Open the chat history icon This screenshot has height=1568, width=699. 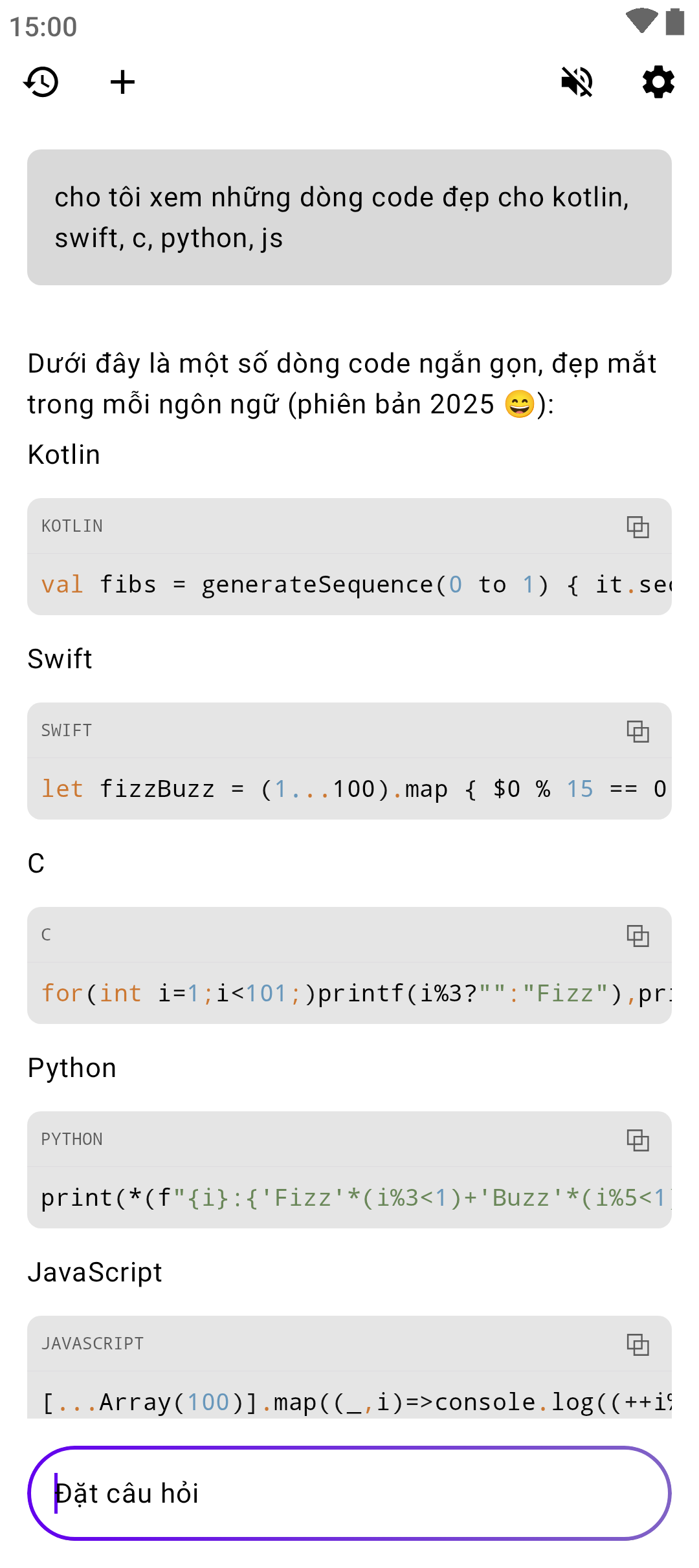[41, 82]
